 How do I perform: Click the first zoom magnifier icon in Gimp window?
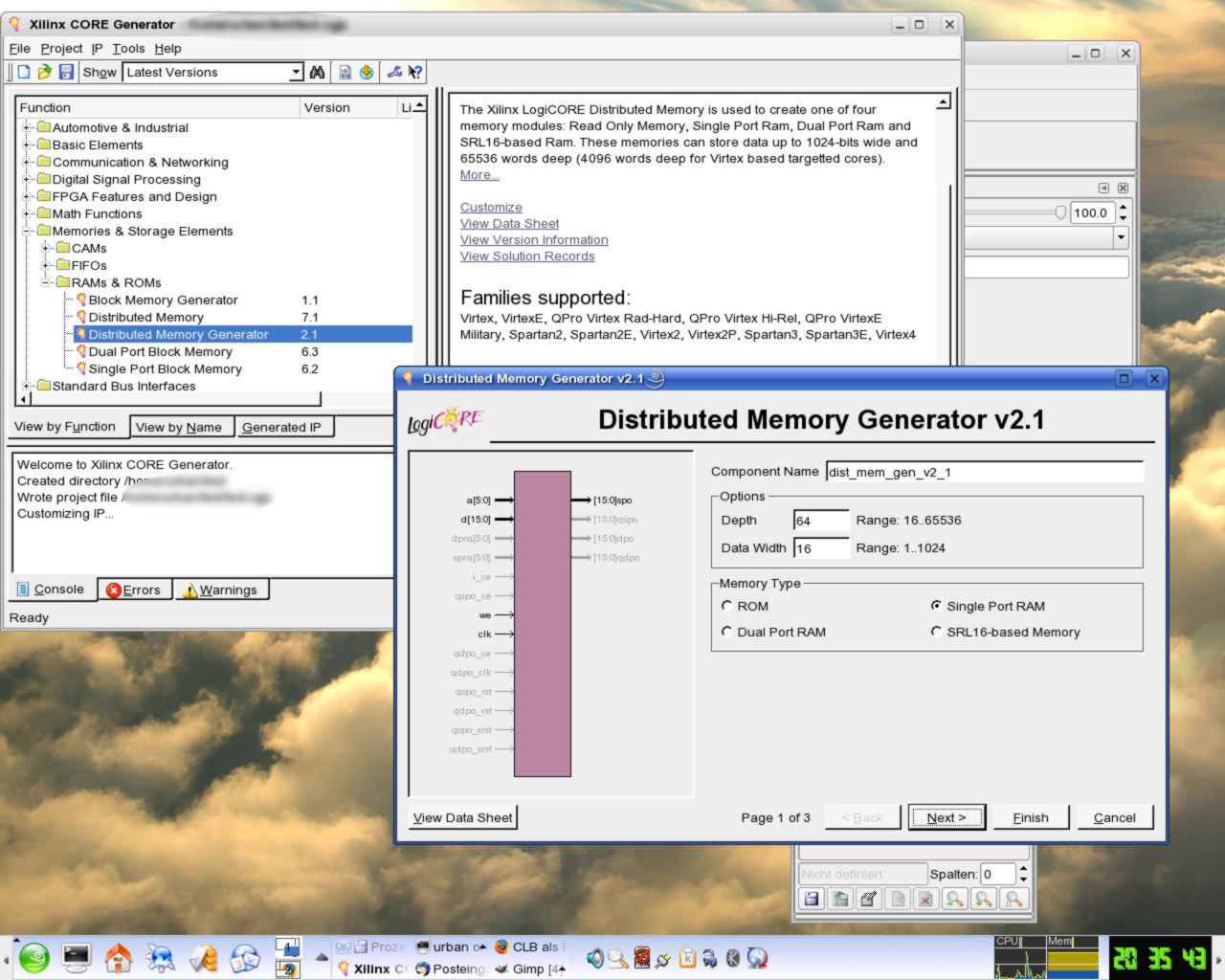tap(954, 899)
